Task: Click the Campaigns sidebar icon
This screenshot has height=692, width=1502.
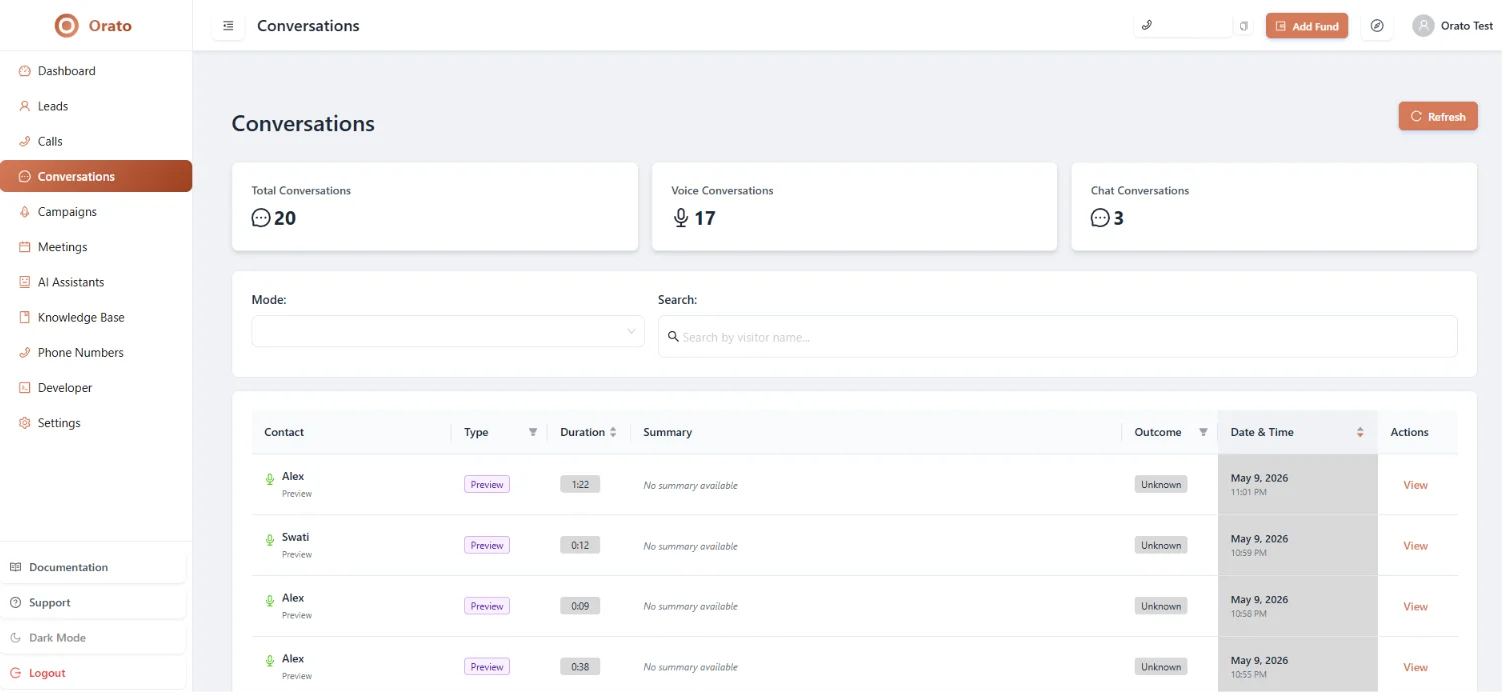Action: click(25, 212)
